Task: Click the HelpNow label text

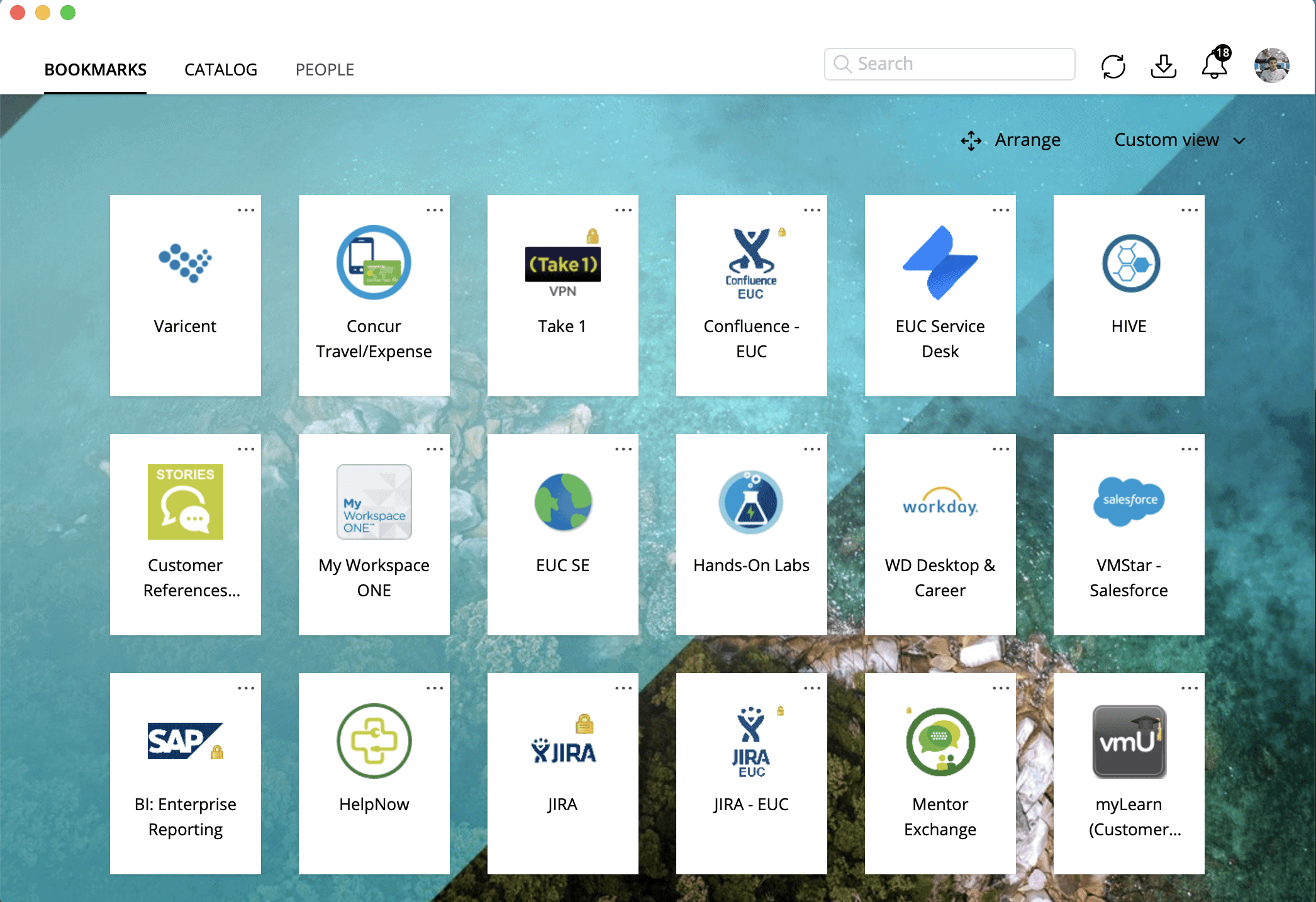Action: tap(374, 804)
